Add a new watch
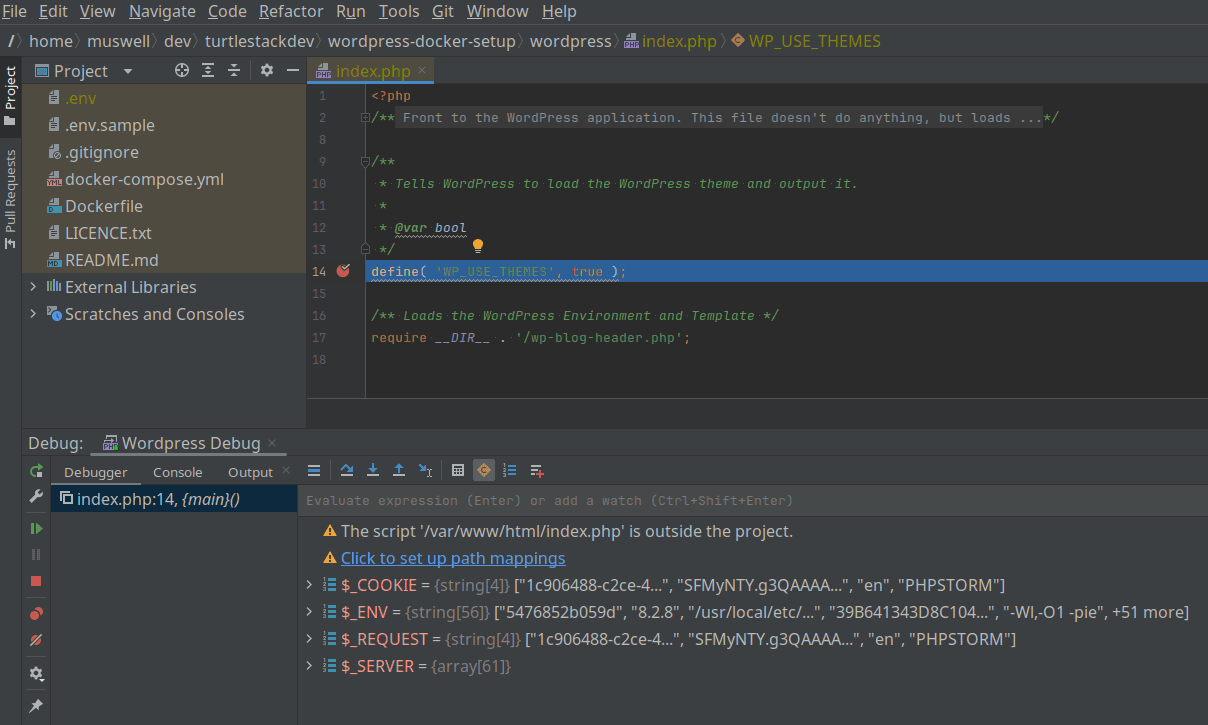Screen dimensions: 1208x725 click(x=537, y=470)
